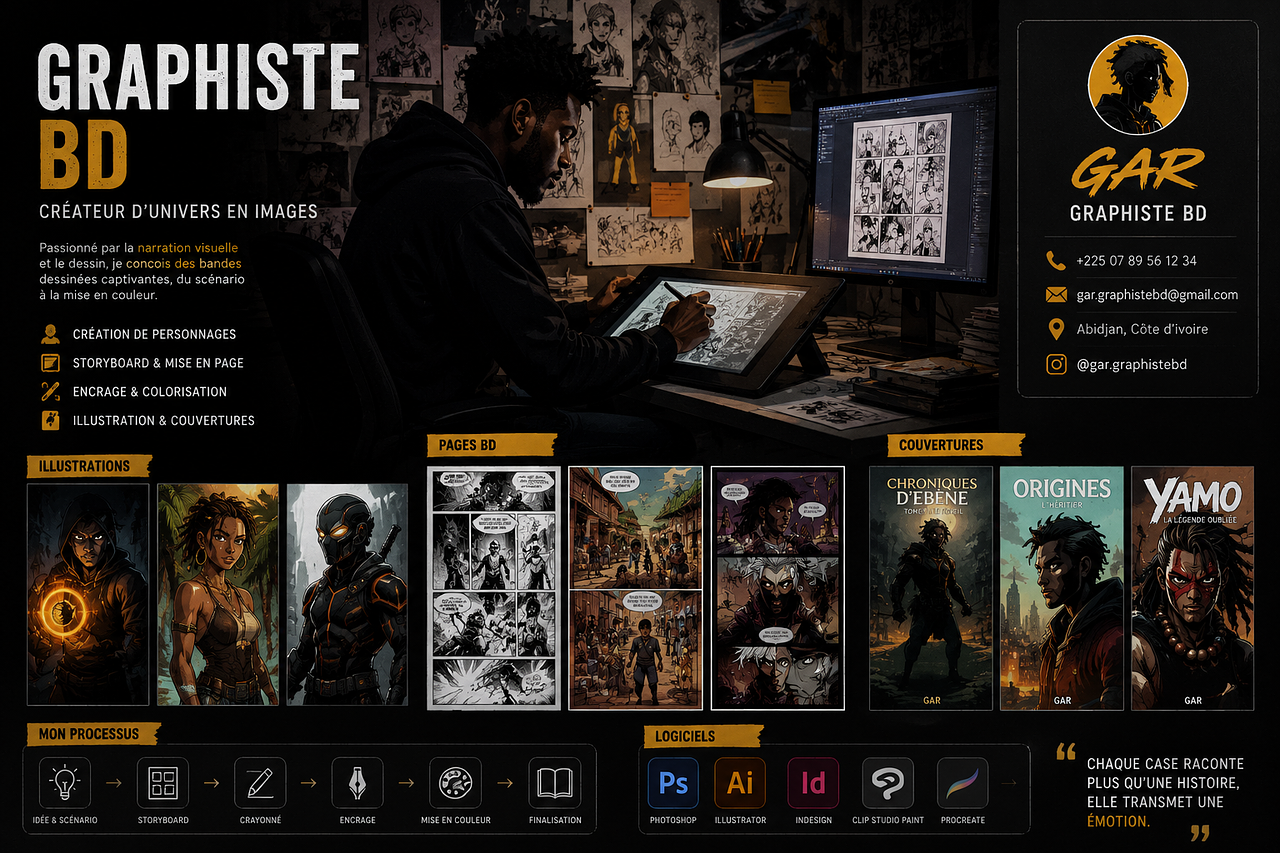This screenshot has height=853, width=1280.
Task: Click the lightbulb Idée & Scénario icon
Action: click(65, 783)
